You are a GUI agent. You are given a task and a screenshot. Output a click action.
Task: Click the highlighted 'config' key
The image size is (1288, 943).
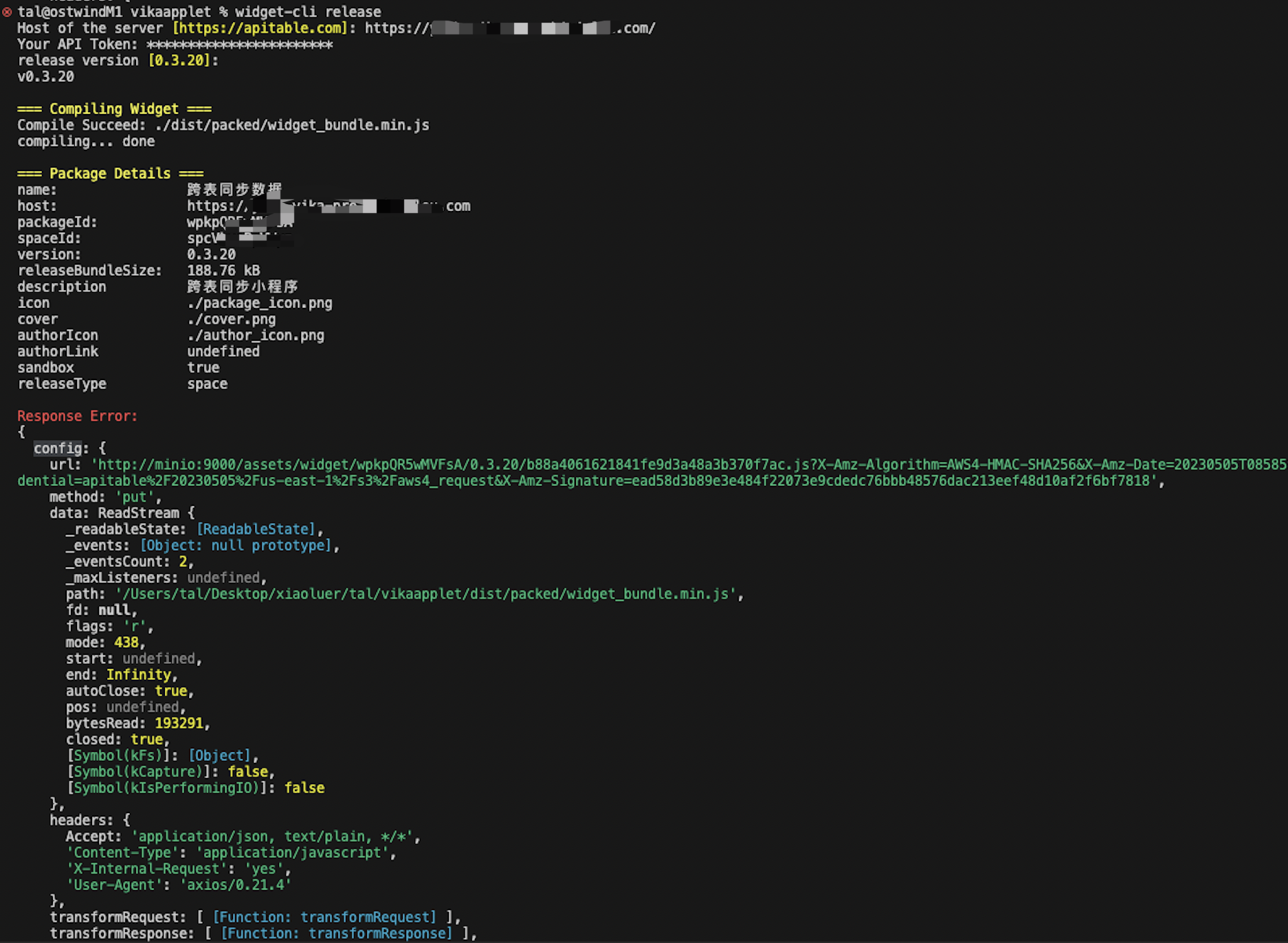[58, 448]
